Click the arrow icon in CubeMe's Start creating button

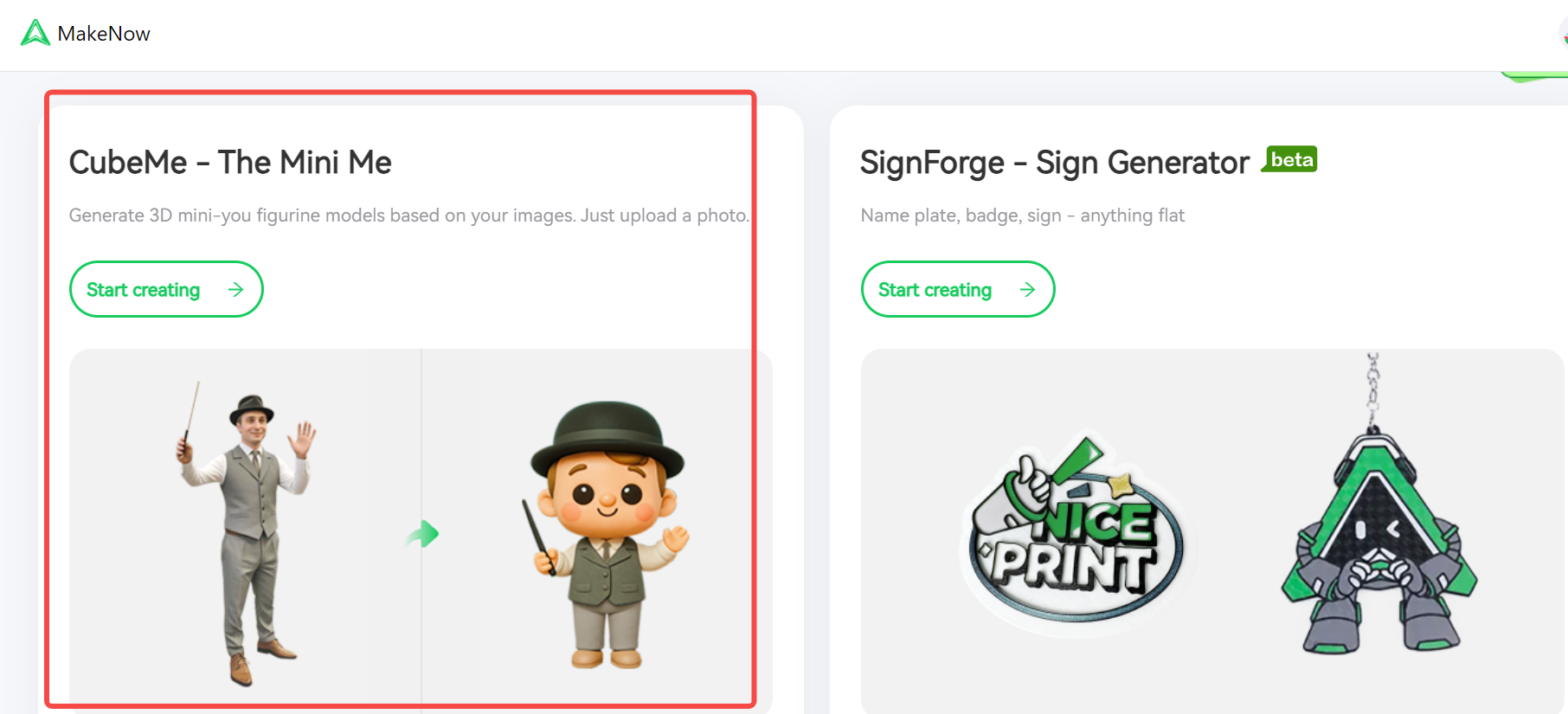pos(235,290)
